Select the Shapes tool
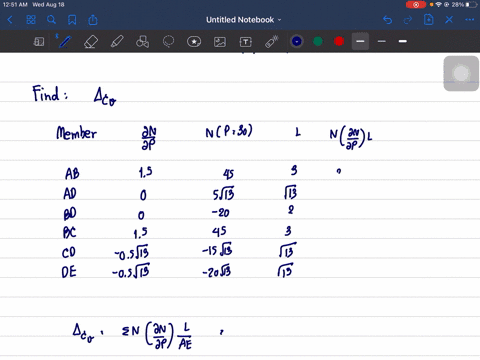480x360 pixels. pos(142,42)
